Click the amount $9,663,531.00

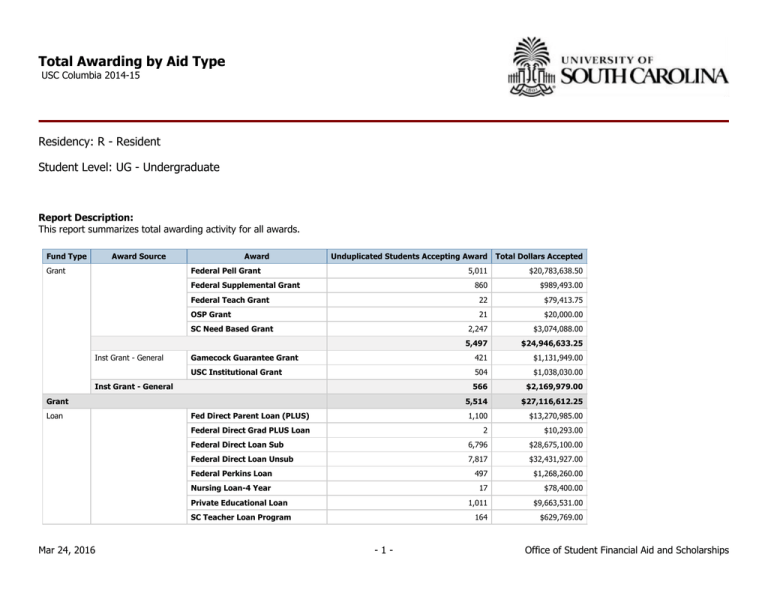tap(558, 502)
